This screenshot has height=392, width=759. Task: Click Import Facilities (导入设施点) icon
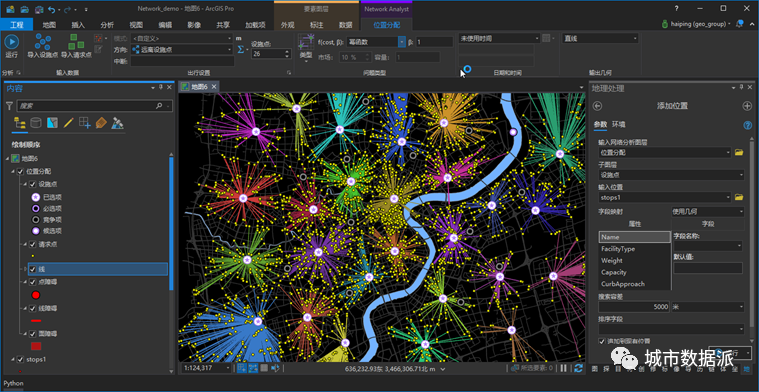[43, 42]
